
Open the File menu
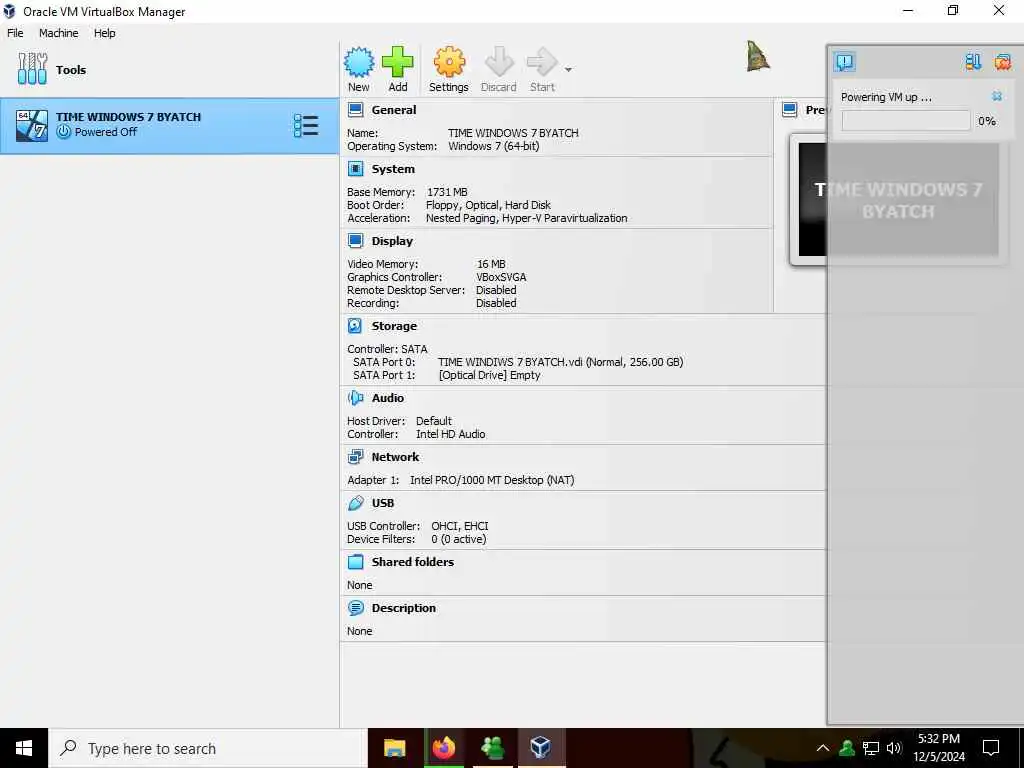[15, 33]
